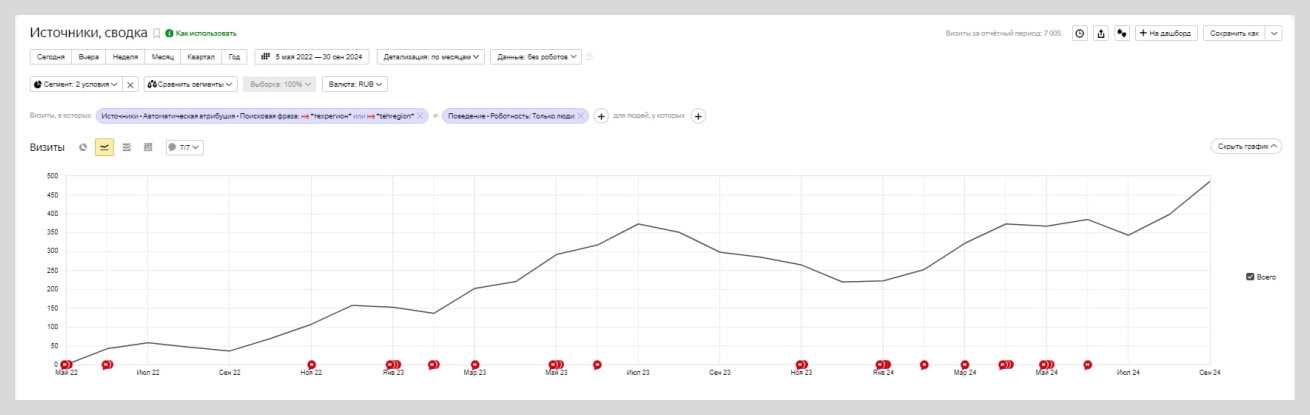Viewport: 1310px width, 415px height.
Task: Click the annotation marker above Мар 24
Action: 964,365
